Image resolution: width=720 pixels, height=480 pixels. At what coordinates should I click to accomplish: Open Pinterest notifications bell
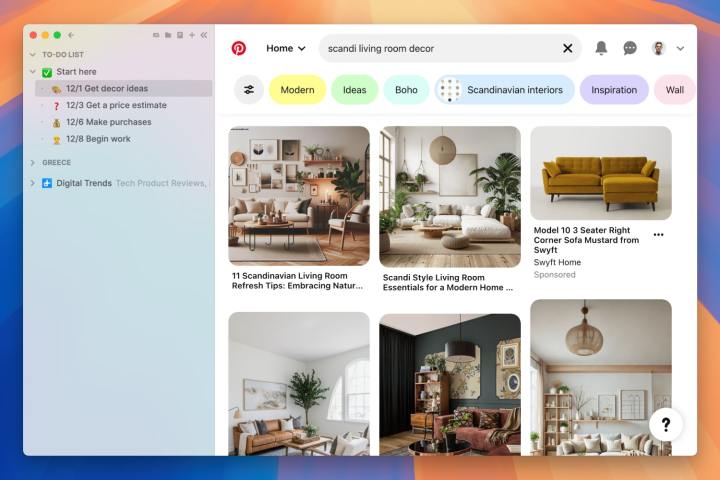[601, 48]
